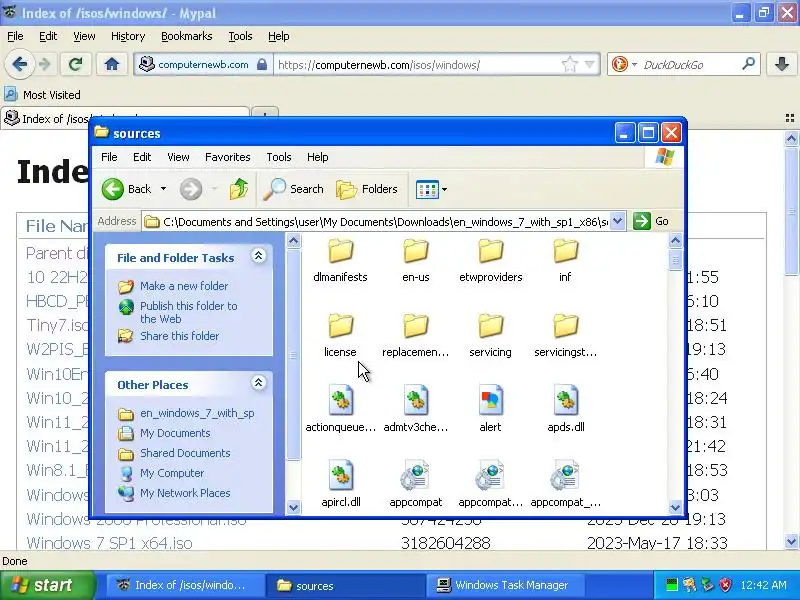
Task: Open the etwproviders folder
Action: (490, 260)
